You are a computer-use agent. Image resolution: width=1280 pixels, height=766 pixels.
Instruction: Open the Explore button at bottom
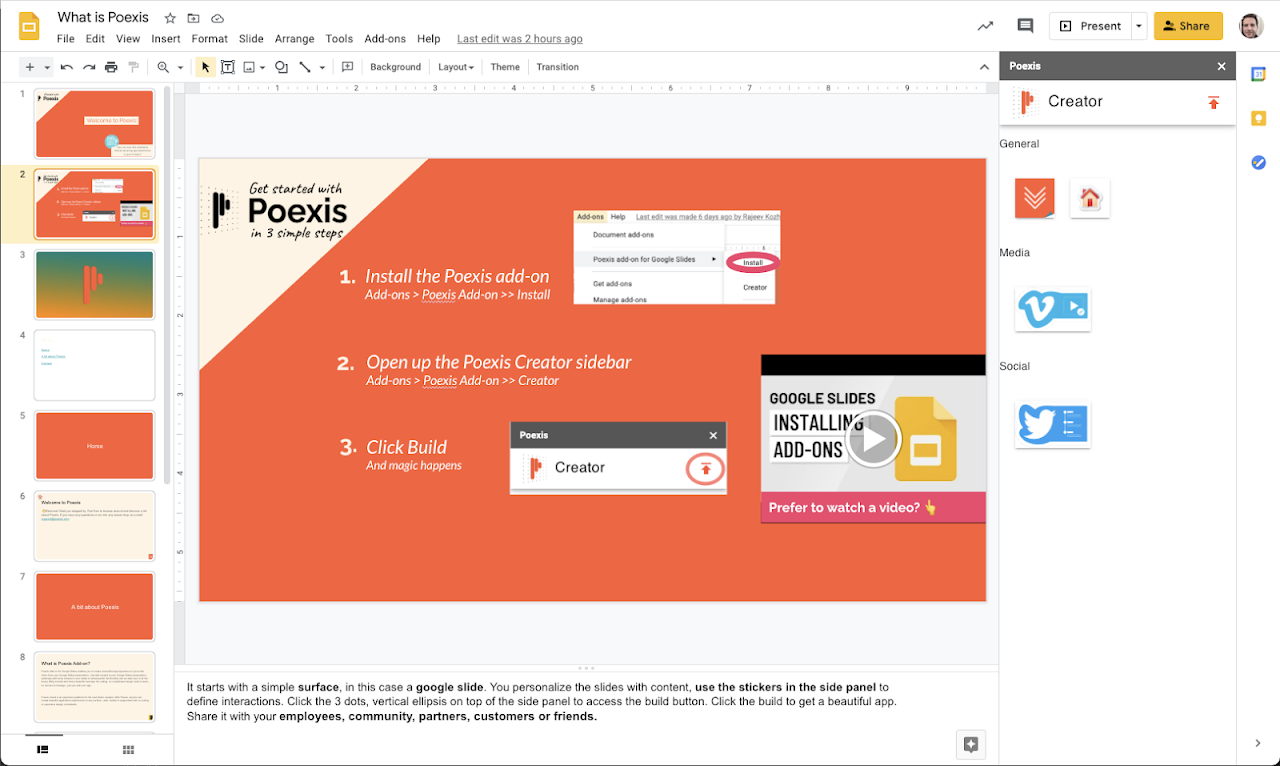click(970, 744)
